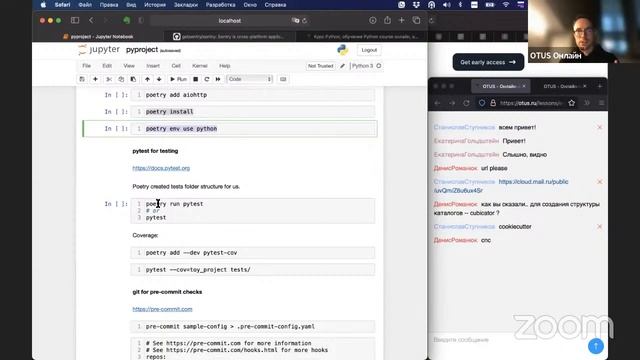
Task: Open the cell type dropdown showing Code
Action: pyautogui.click(x=249, y=79)
